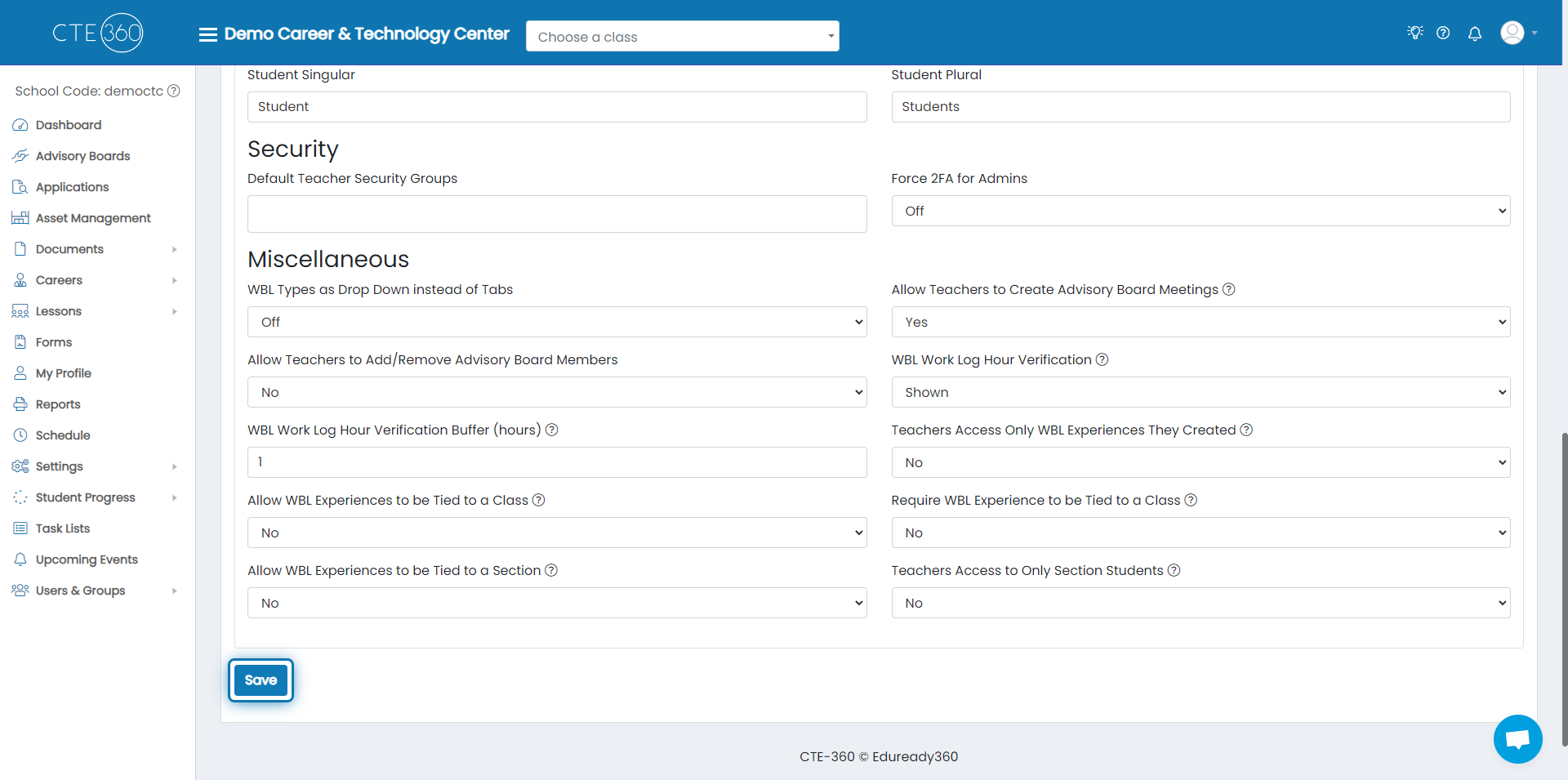Open the chat support bubble
The image size is (1568, 780).
click(1517, 739)
